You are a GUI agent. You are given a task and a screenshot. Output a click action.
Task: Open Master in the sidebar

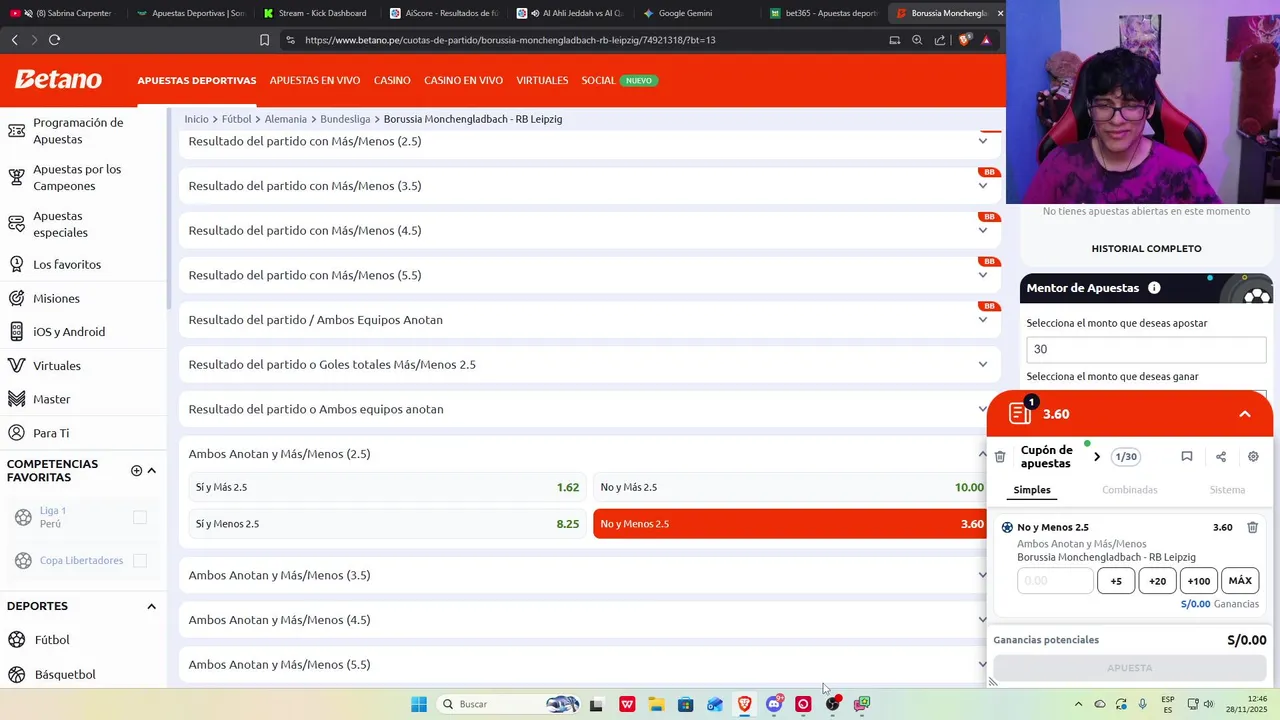(x=51, y=399)
